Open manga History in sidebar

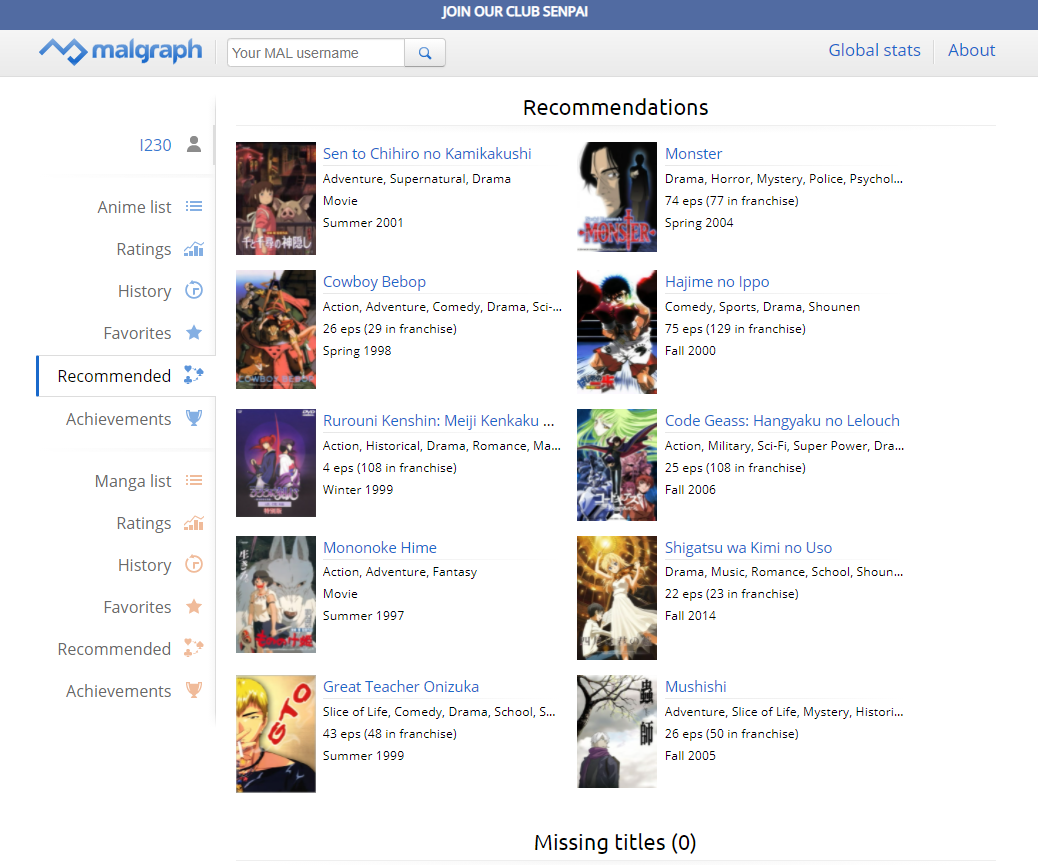click(x=144, y=565)
